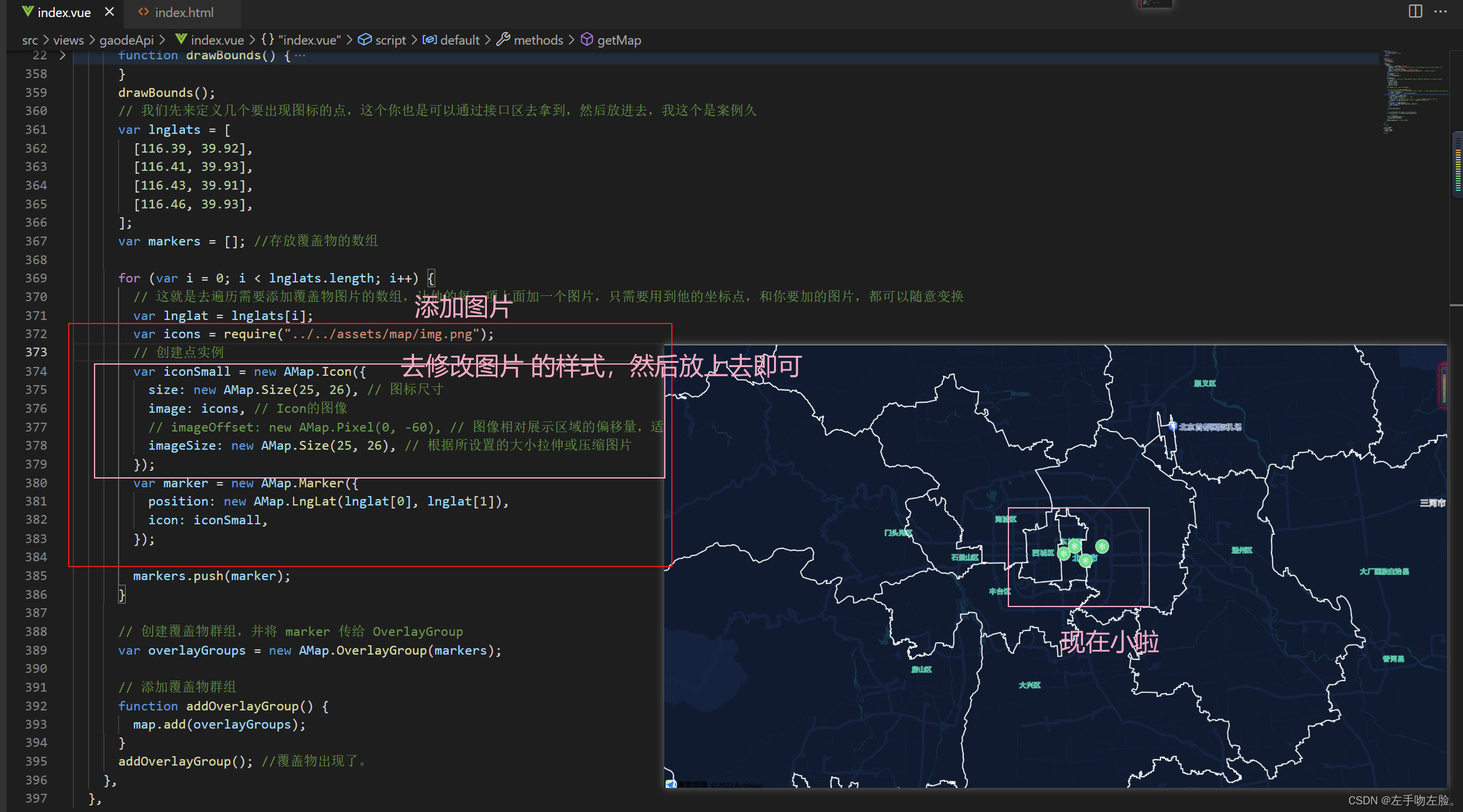
Task: Open the gaodeApi breadcrumb folder
Action: [126, 40]
